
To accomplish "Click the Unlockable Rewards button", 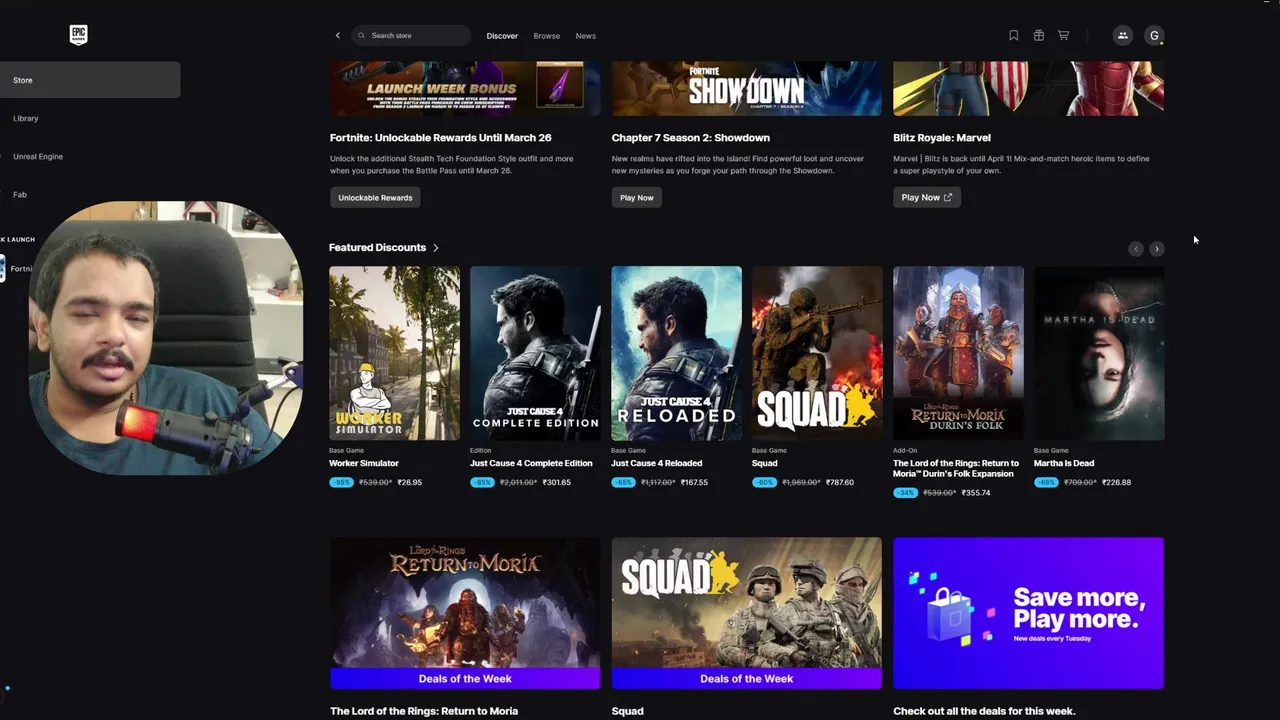I will 375,198.
